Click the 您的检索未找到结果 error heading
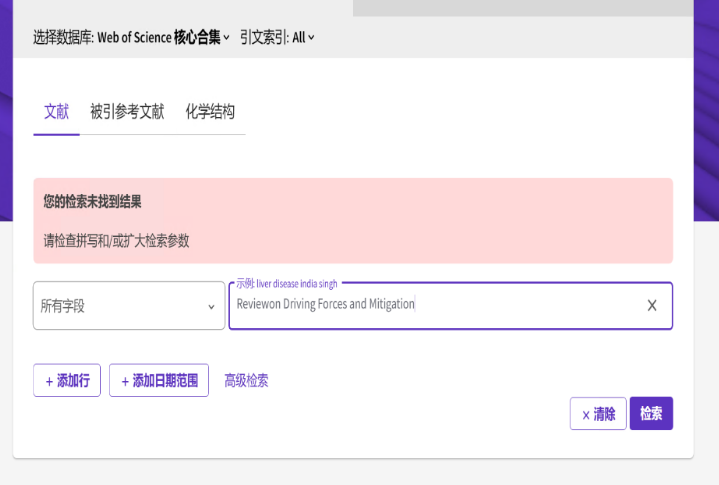Viewport: 719px width, 485px height. point(92,202)
